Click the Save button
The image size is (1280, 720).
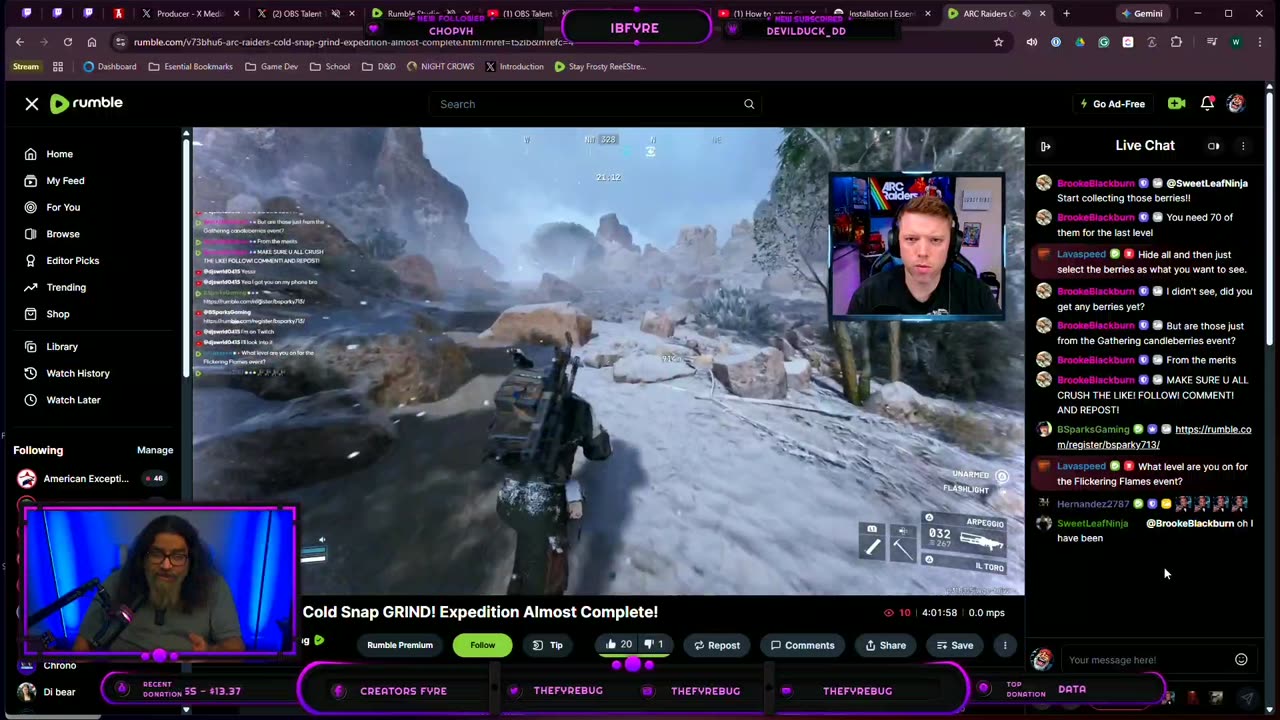pos(955,645)
